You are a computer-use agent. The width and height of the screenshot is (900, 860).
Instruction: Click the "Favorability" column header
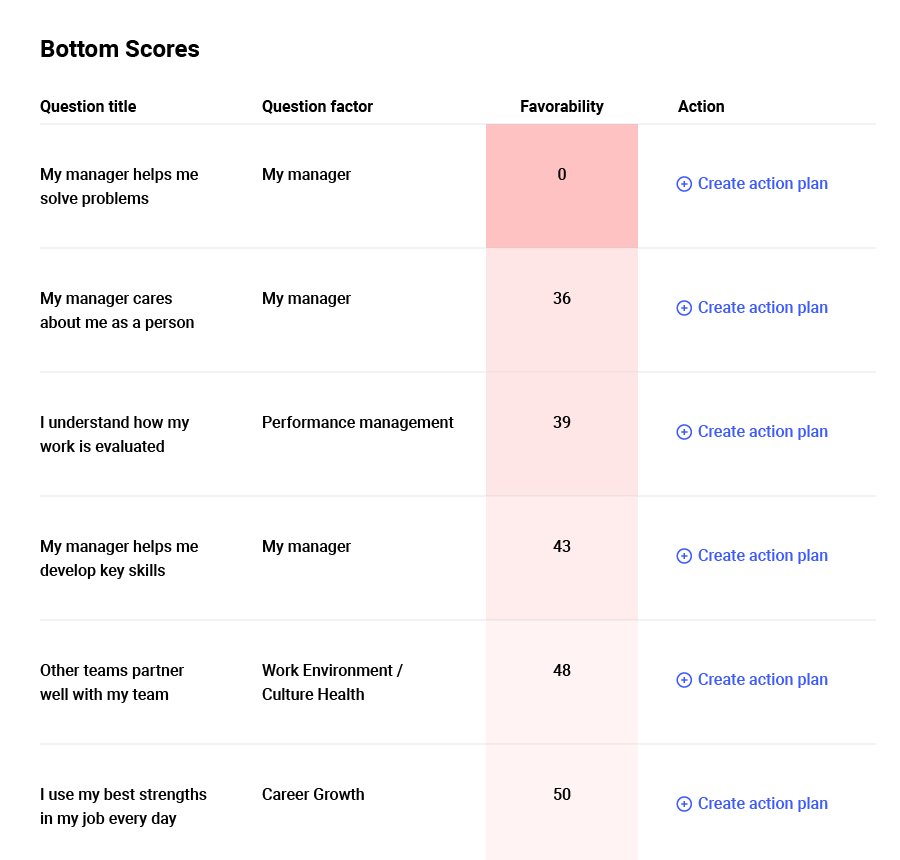pyautogui.click(x=561, y=106)
